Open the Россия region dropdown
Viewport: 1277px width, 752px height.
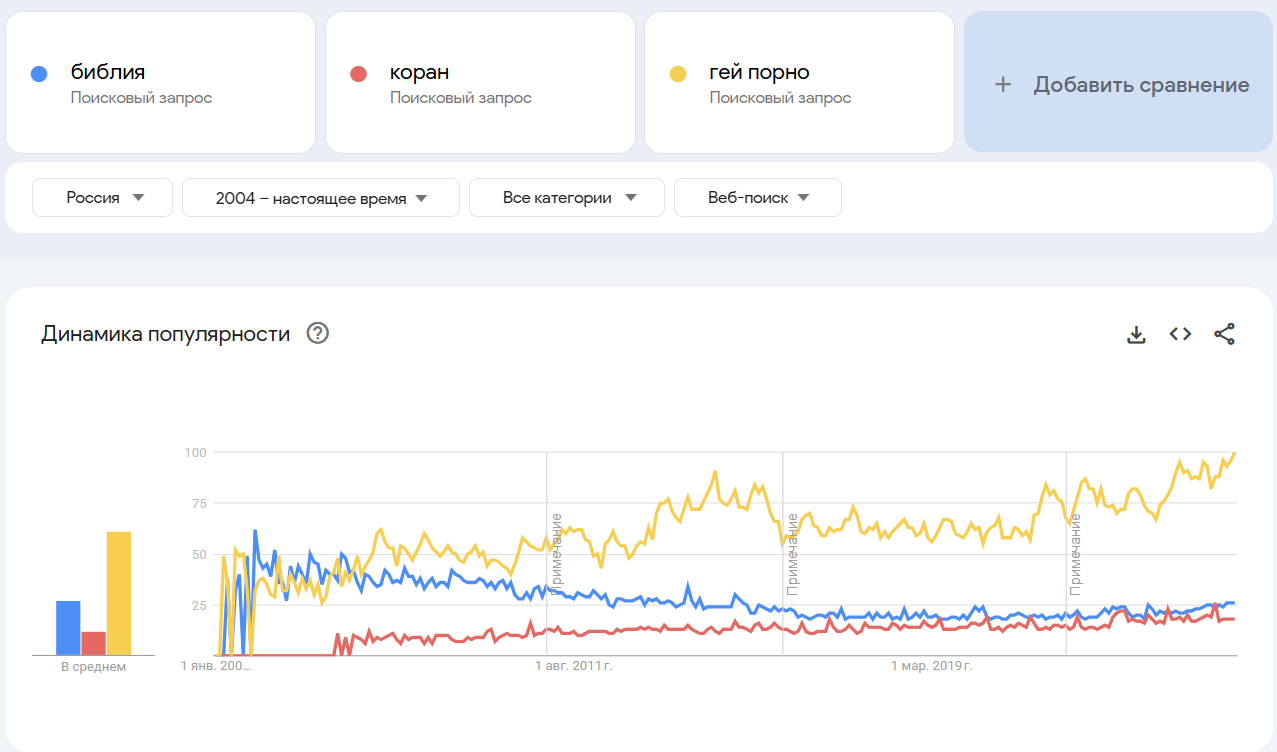[x=103, y=198]
